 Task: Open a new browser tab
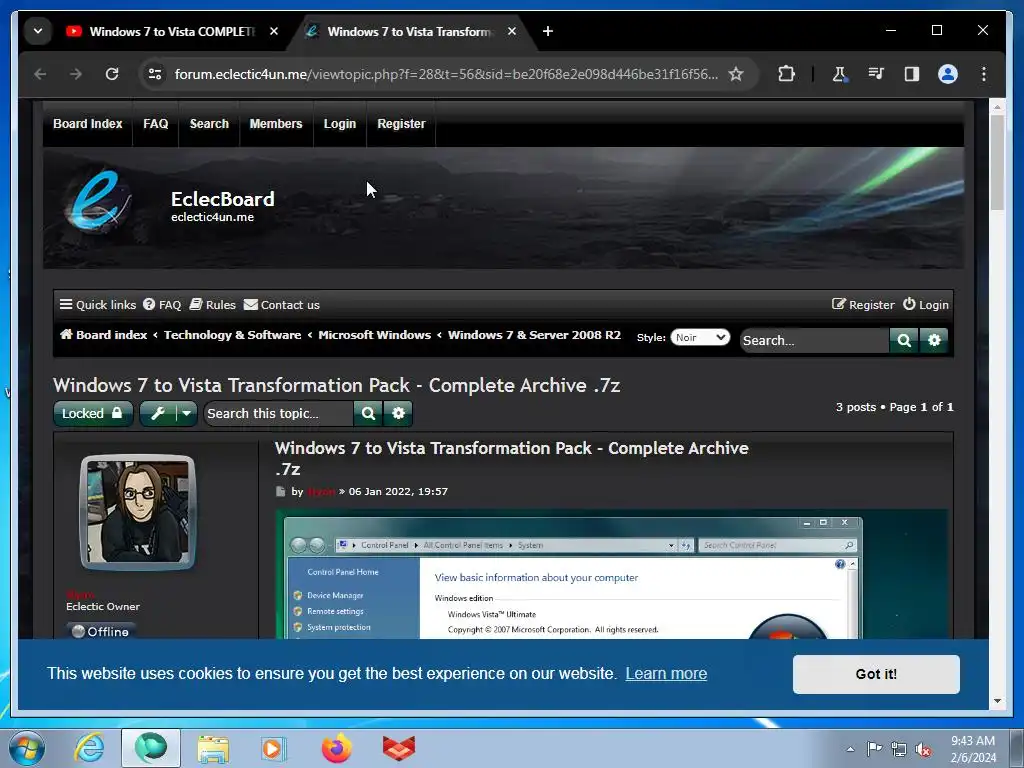click(547, 31)
